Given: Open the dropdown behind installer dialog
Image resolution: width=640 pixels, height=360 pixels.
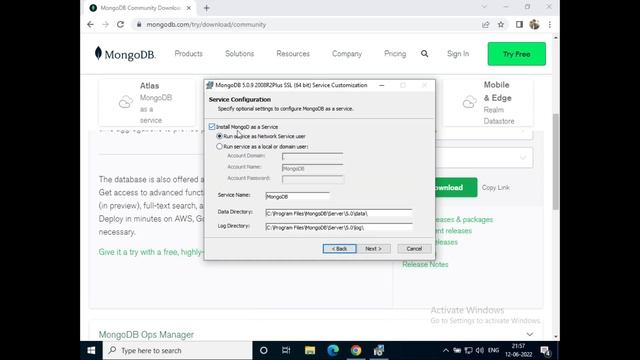Looking at the screenshot, I should (484, 158).
